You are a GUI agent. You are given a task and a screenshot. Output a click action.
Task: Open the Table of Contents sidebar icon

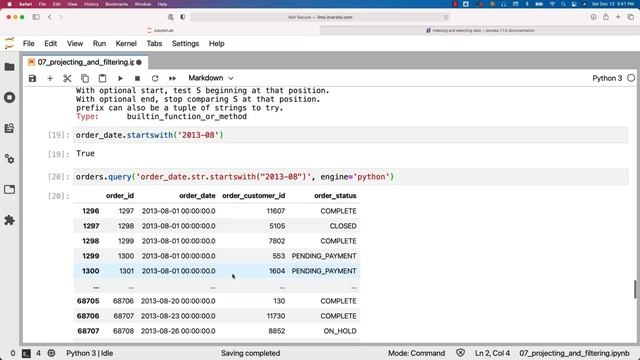9,128
